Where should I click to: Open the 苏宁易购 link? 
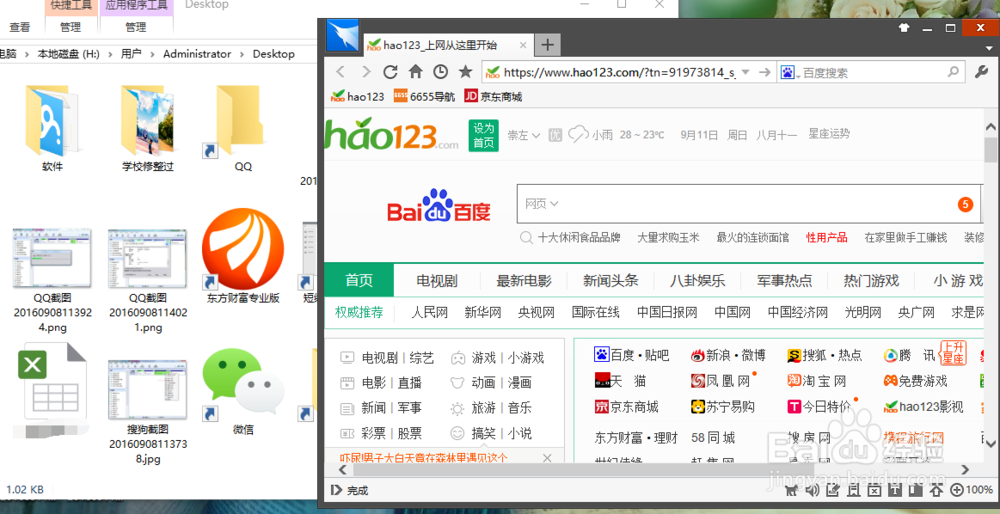(x=723, y=407)
